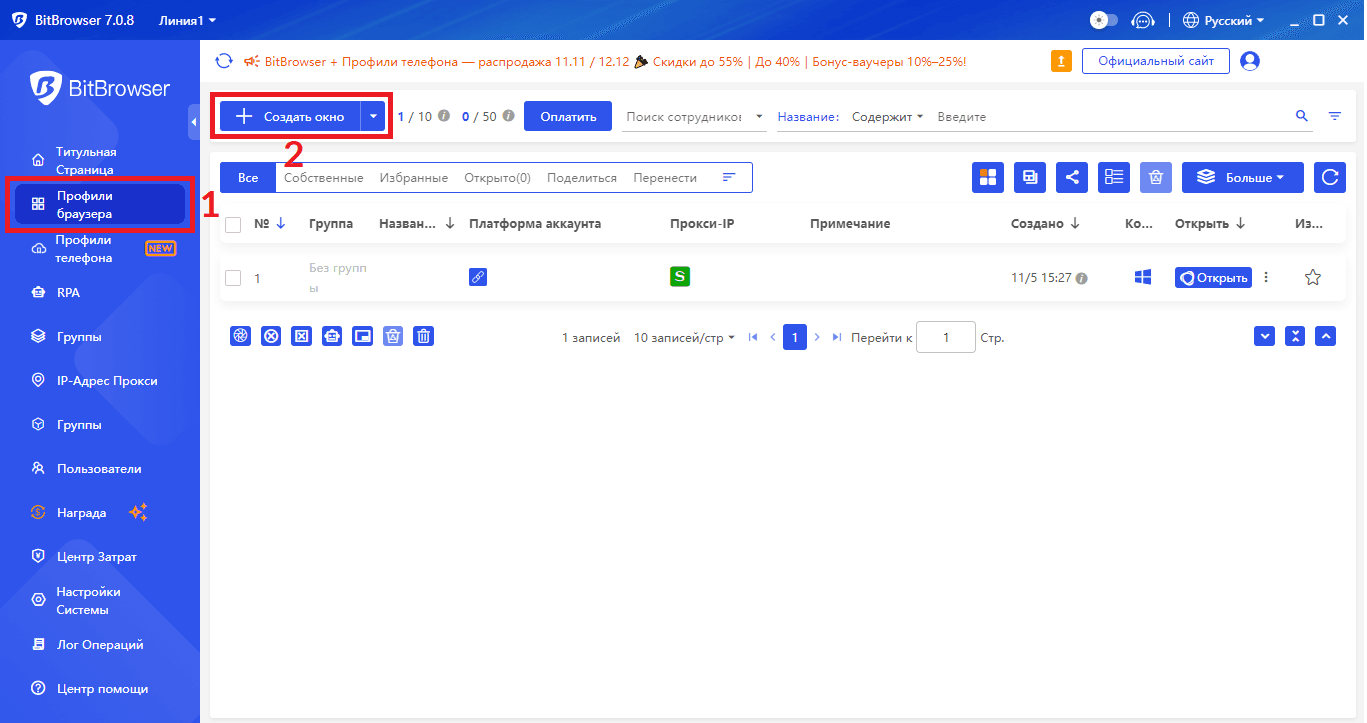Click the user account avatar icon
The width and height of the screenshot is (1367, 723).
[1249, 61]
